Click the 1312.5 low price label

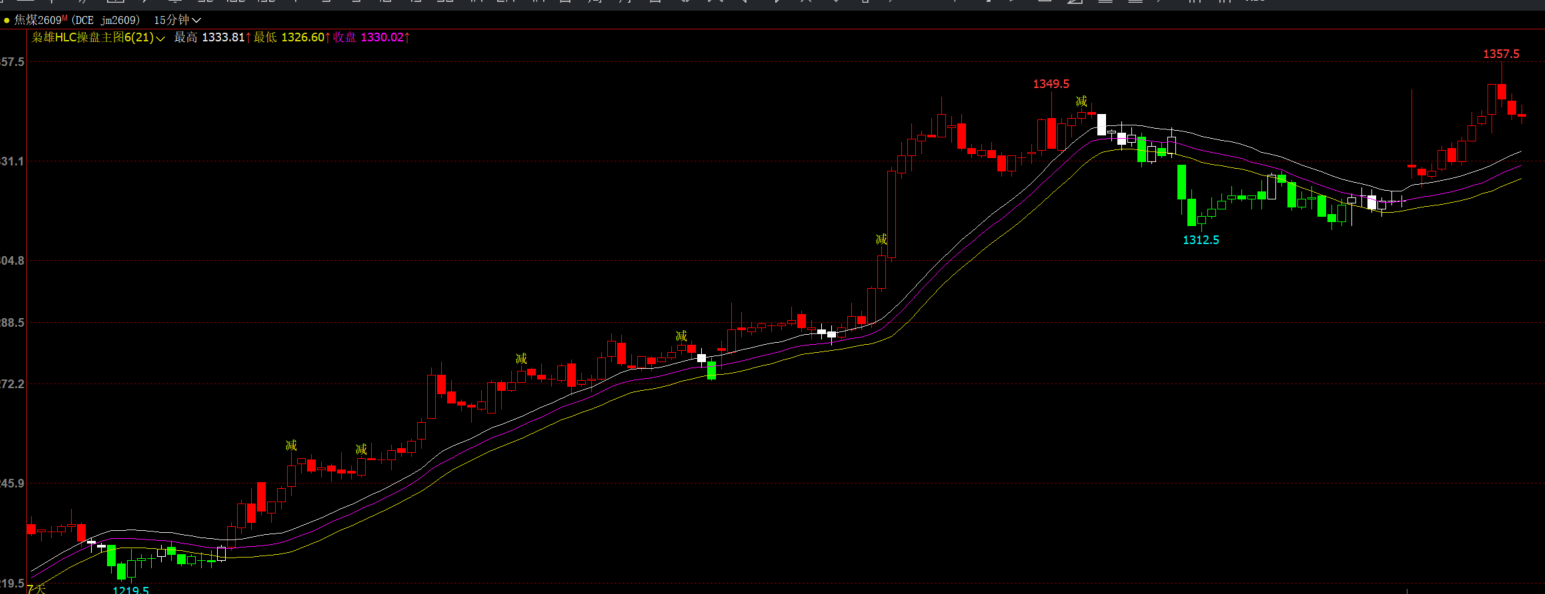click(1201, 240)
